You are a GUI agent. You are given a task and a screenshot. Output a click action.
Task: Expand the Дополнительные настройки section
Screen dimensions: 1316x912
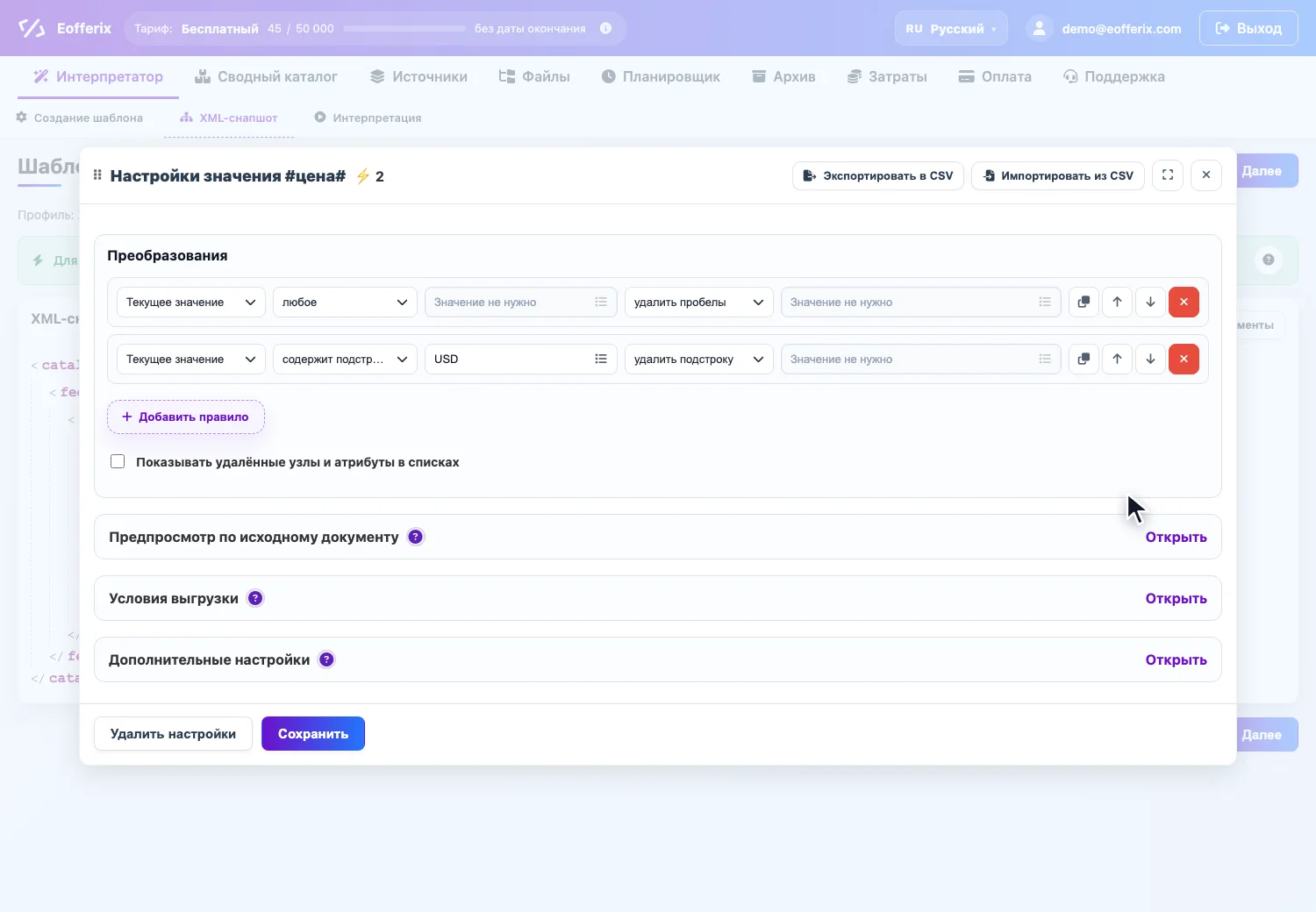[x=1176, y=659]
